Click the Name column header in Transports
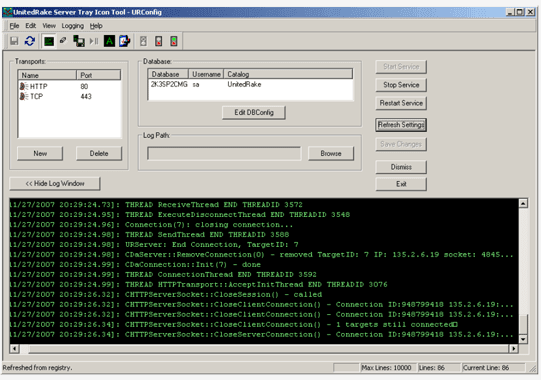Screen dimensions: 541x380 pos(47,75)
